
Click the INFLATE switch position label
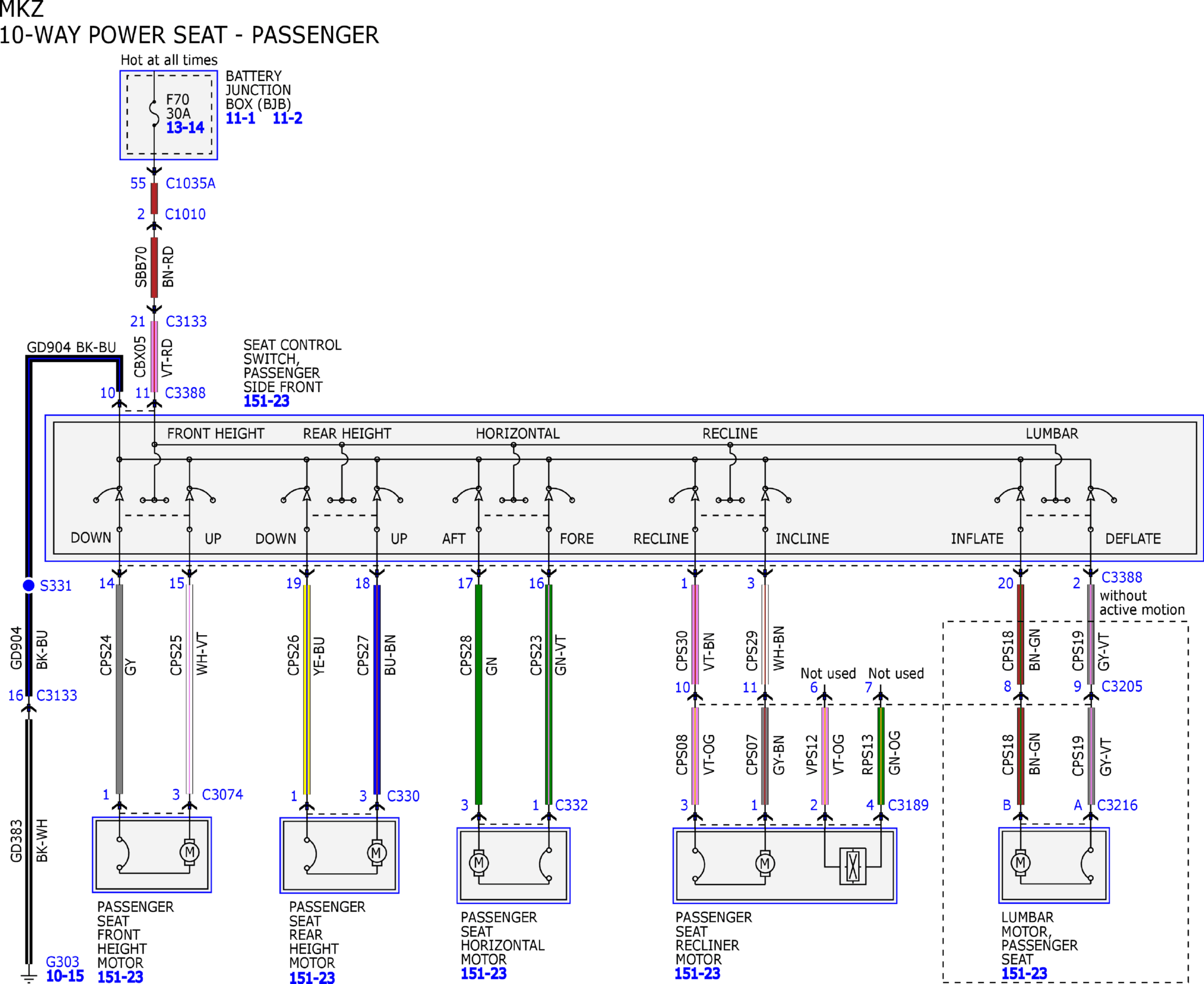click(977, 539)
